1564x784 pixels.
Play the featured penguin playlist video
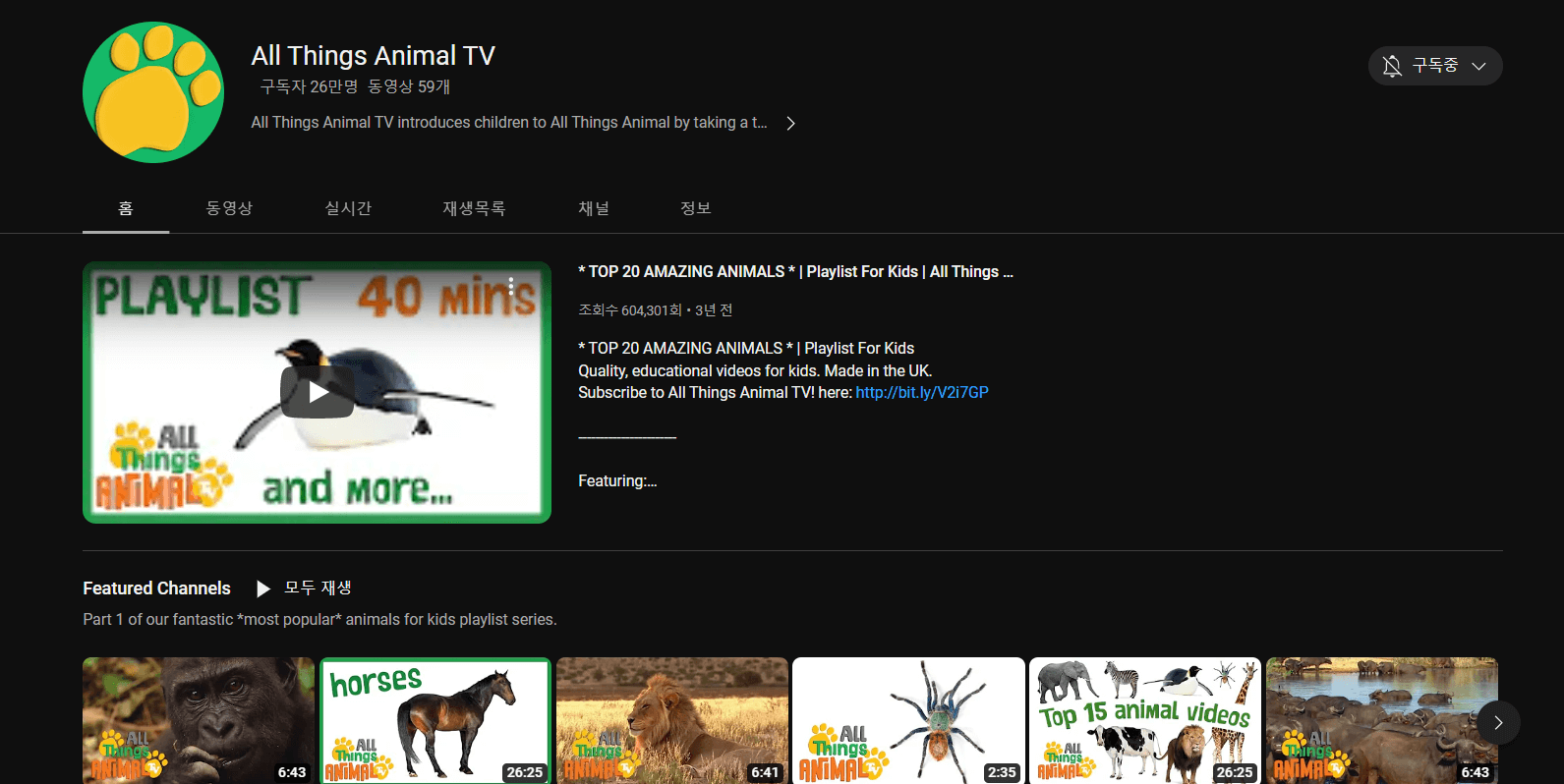click(317, 392)
